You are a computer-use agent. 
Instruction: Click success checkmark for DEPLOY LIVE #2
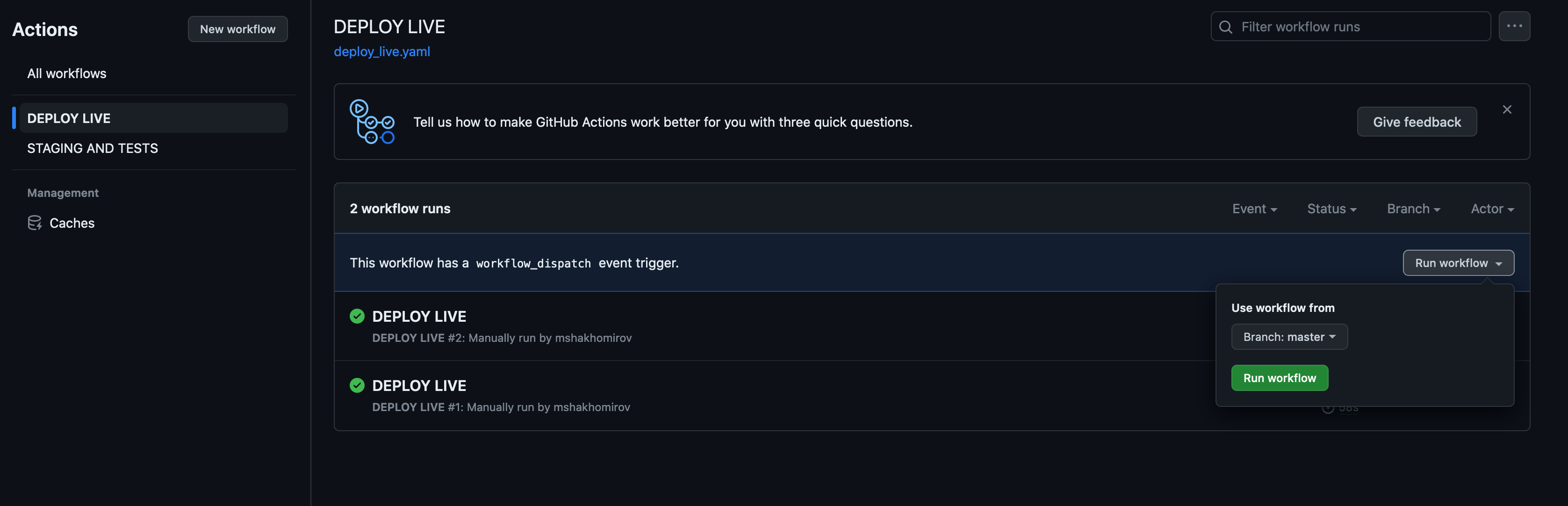pos(357,316)
